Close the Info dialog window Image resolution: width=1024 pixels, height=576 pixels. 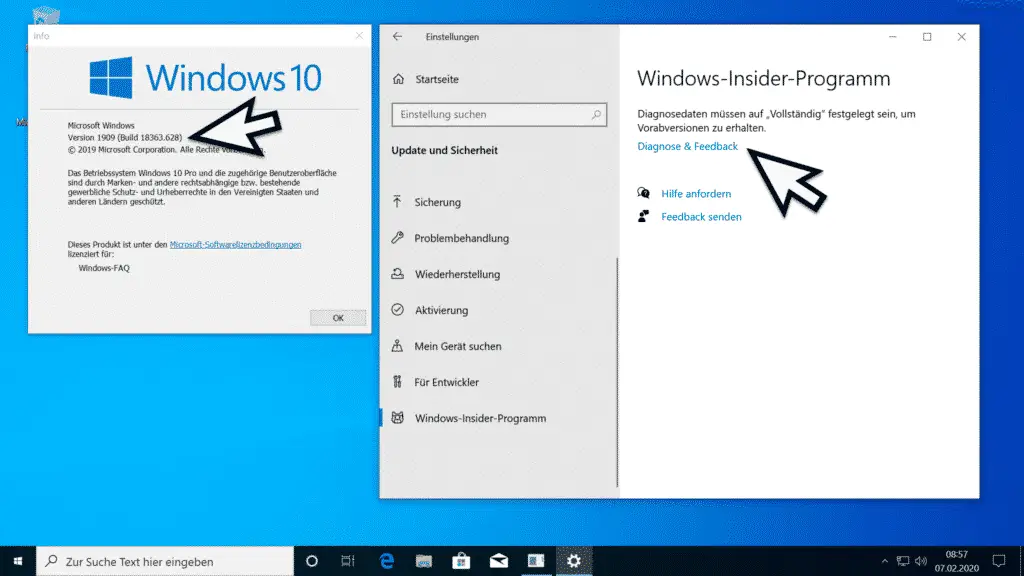[x=359, y=35]
